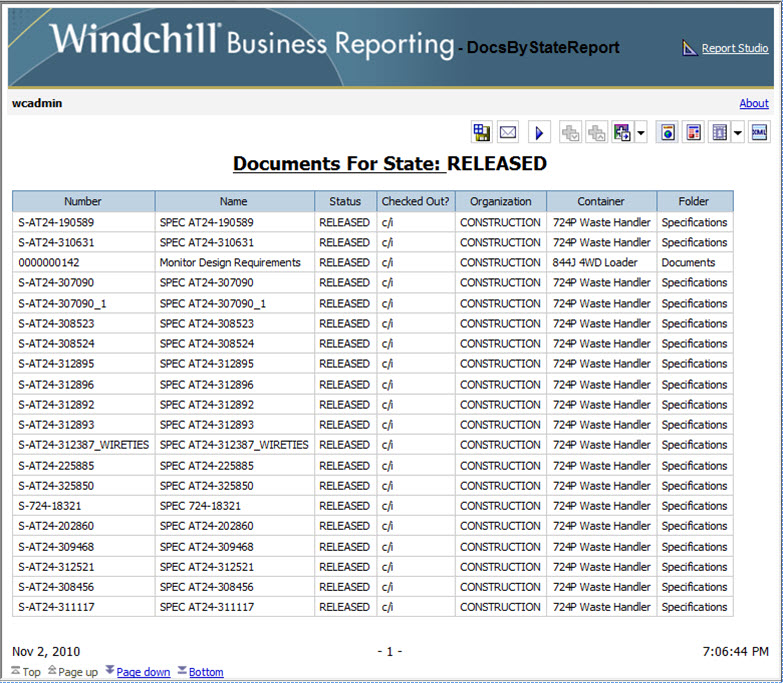View report in HTML format icon
The width and height of the screenshot is (783, 684).
pyautogui.click(x=667, y=132)
